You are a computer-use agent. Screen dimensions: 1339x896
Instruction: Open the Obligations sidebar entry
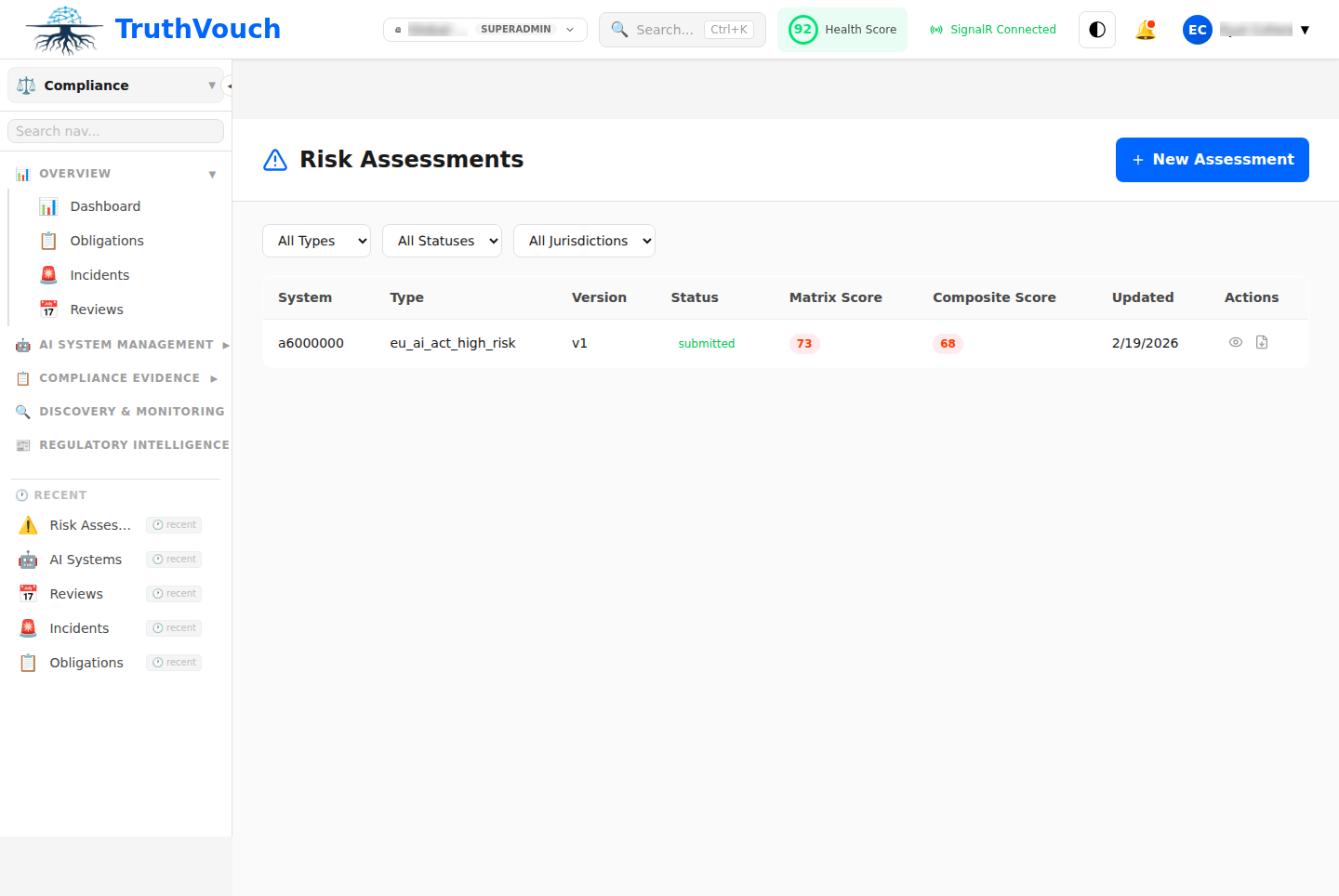pyautogui.click(x=107, y=240)
